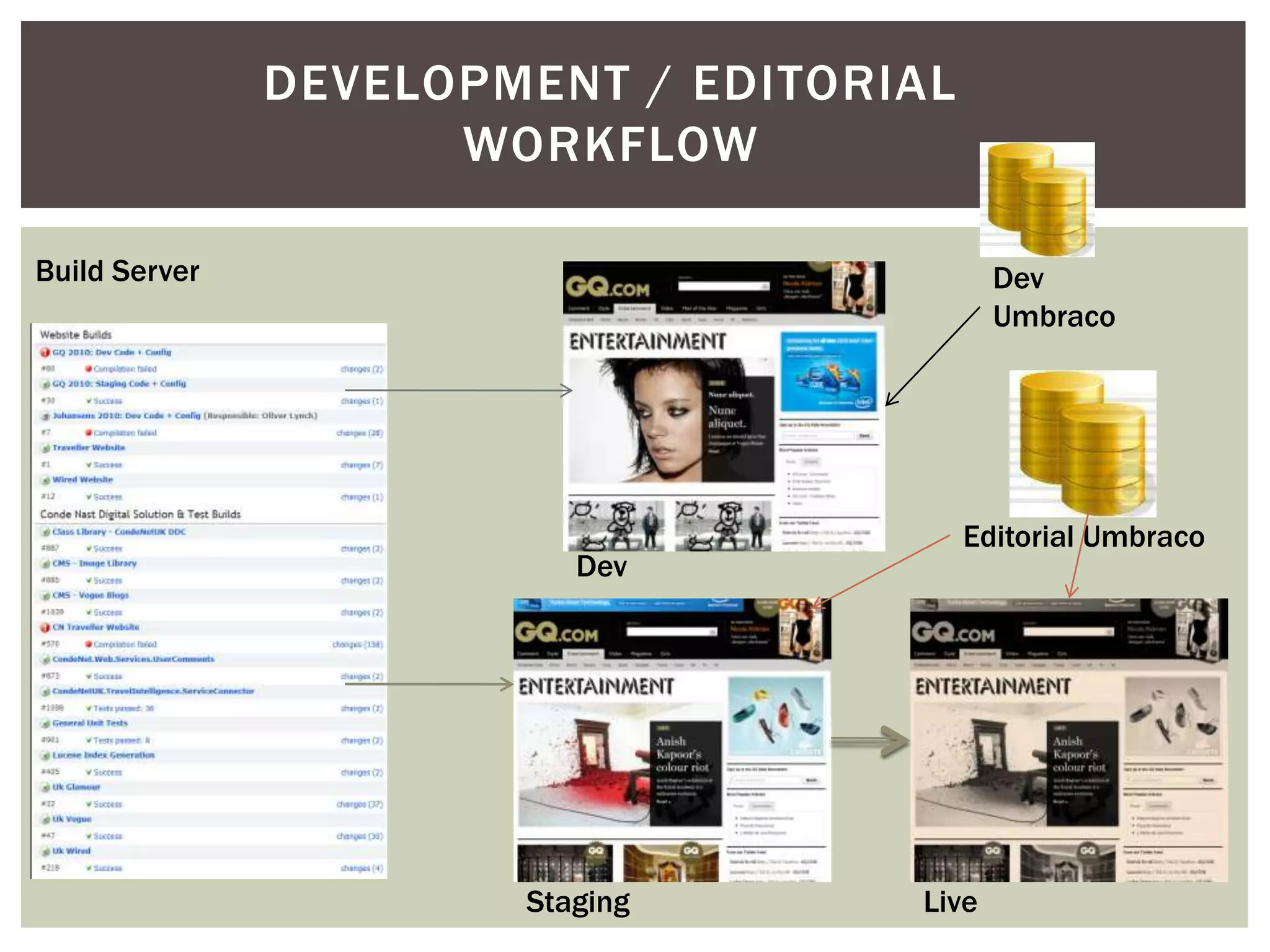Click red failed status icon beside CN Traveller Website
Screen dimensions: 1270x952
coord(45,627)
